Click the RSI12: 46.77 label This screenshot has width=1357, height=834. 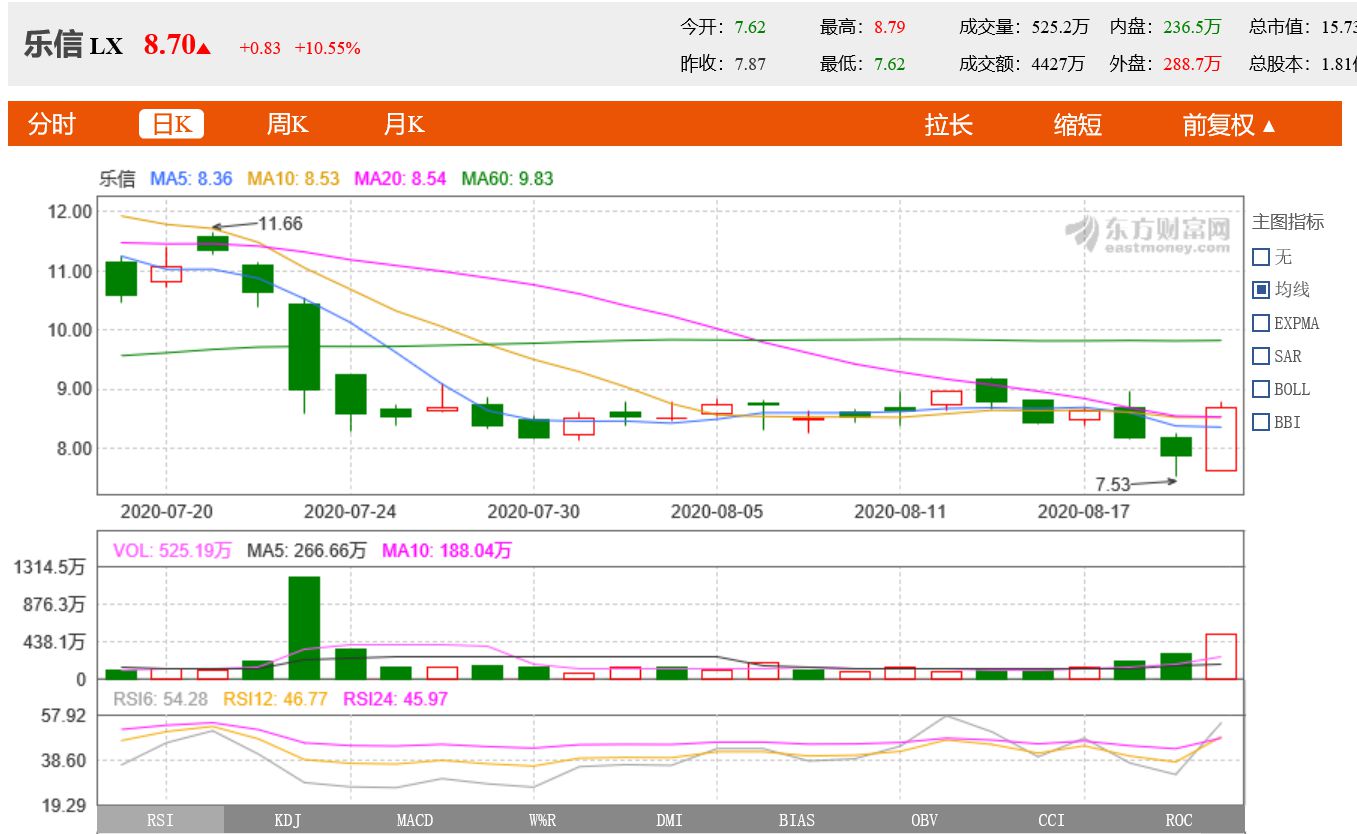[275, 699]
